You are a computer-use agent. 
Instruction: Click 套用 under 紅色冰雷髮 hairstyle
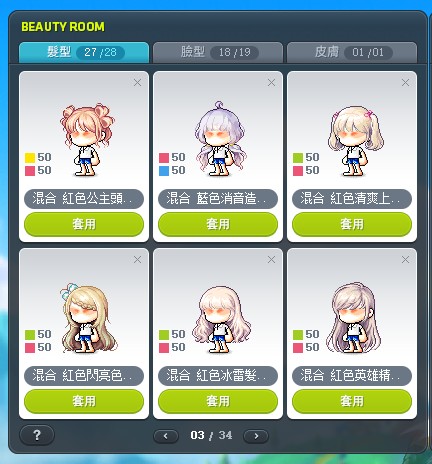click(218, 401)
